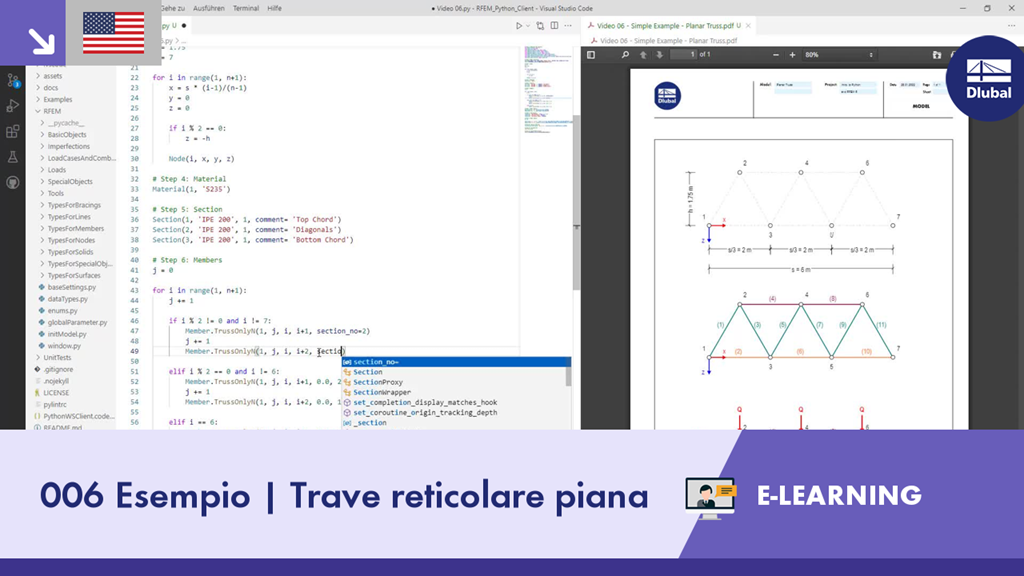Screen dimensions: 1024x576
Task: Expand the UnitTests folder
Action: [57, 357]
